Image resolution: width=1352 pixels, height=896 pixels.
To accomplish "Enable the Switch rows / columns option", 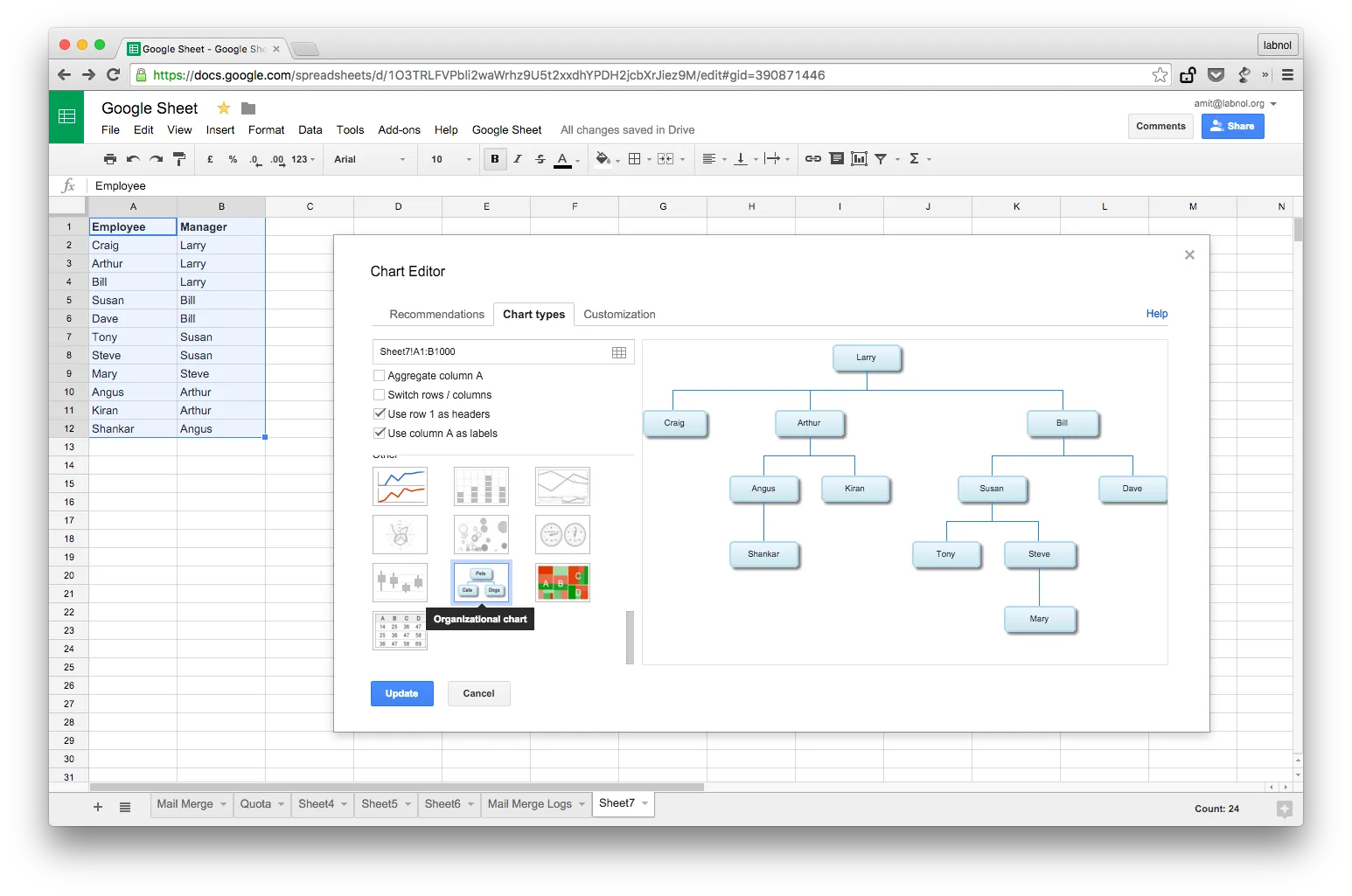I will (x=379, y=394).
